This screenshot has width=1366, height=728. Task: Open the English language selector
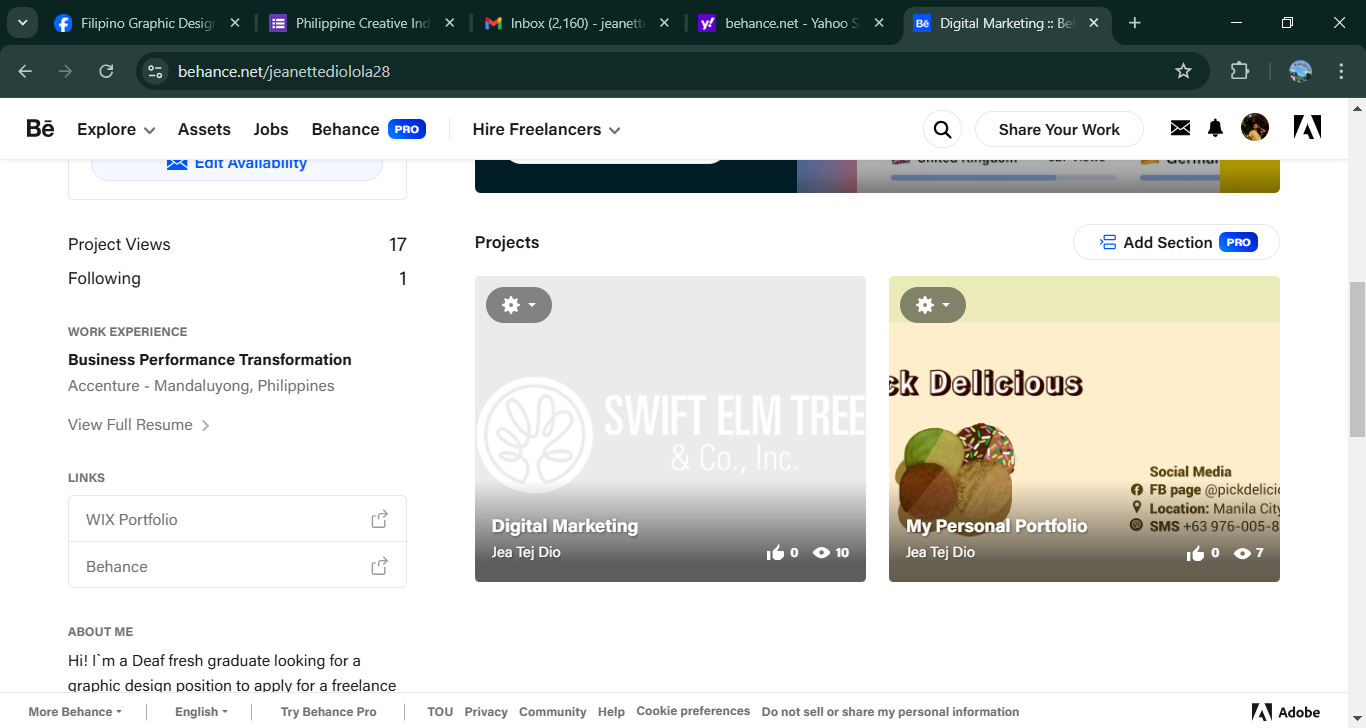point(201,712)
